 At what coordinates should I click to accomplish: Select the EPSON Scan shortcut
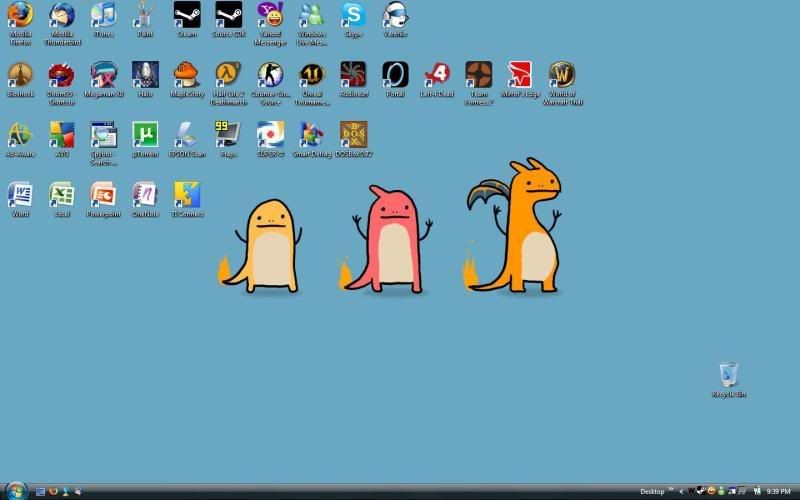(187, 139)
